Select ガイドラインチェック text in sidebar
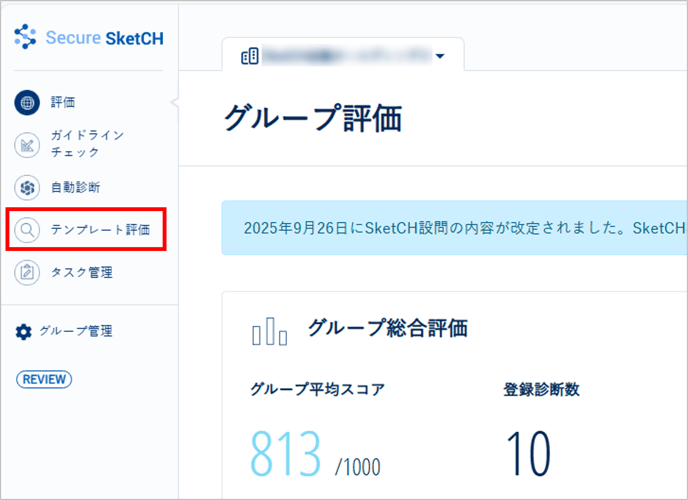 [x=87, y=144]
